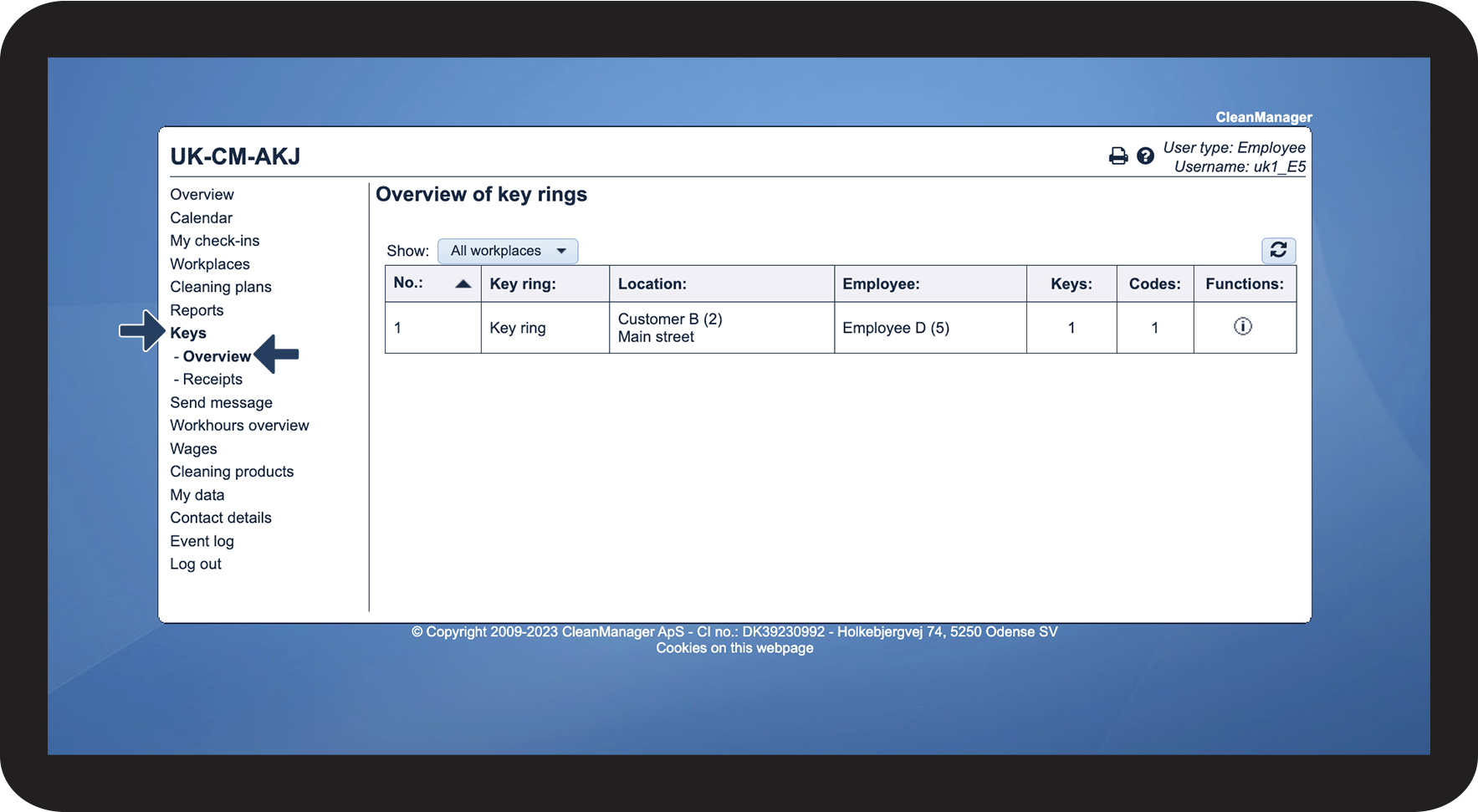View Contact details

tap(221, 518)
